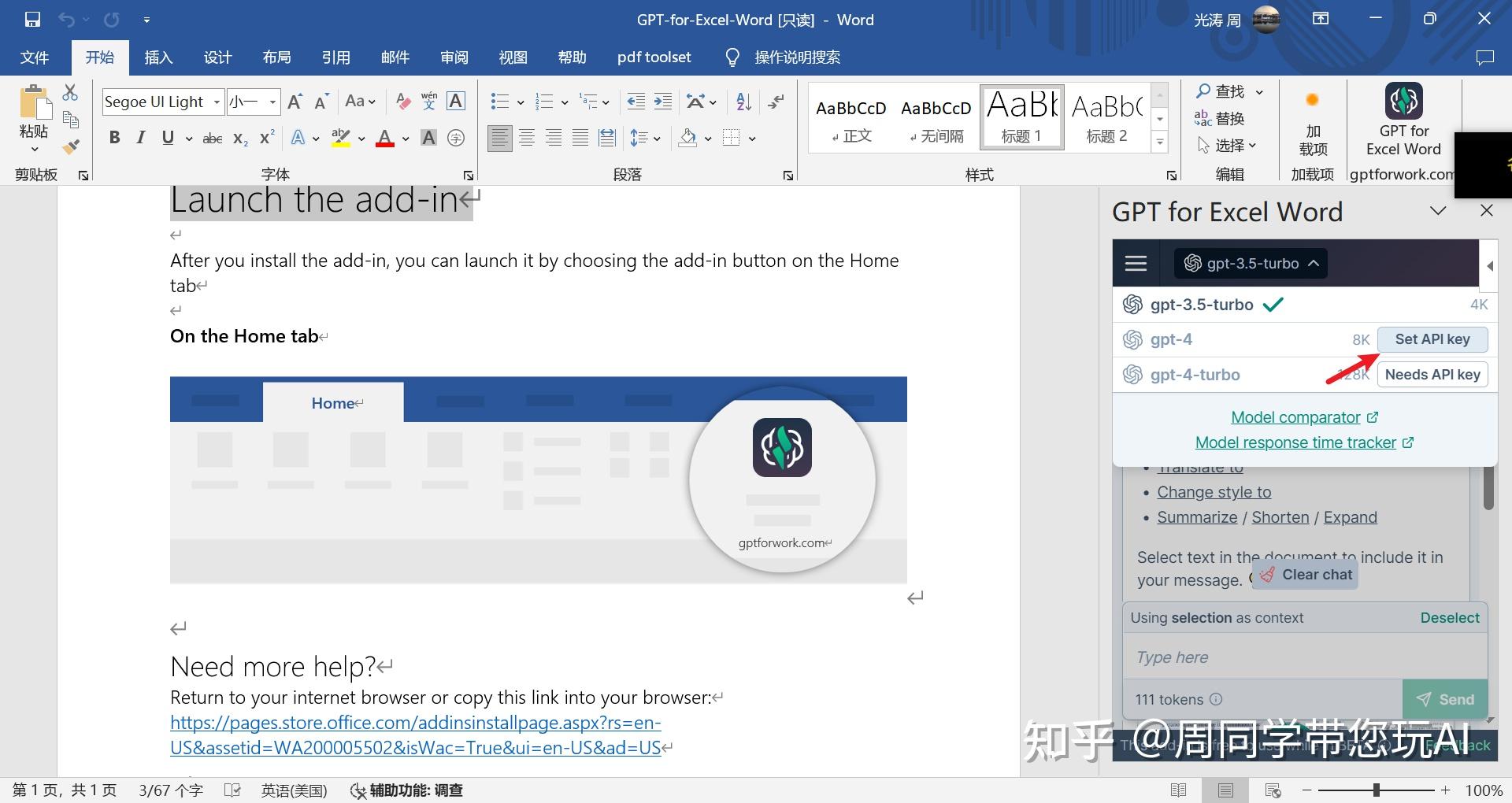Cut selection with the scissors icon
The height and width of the screenshot is (803, 1512).
tap(70, 93)
